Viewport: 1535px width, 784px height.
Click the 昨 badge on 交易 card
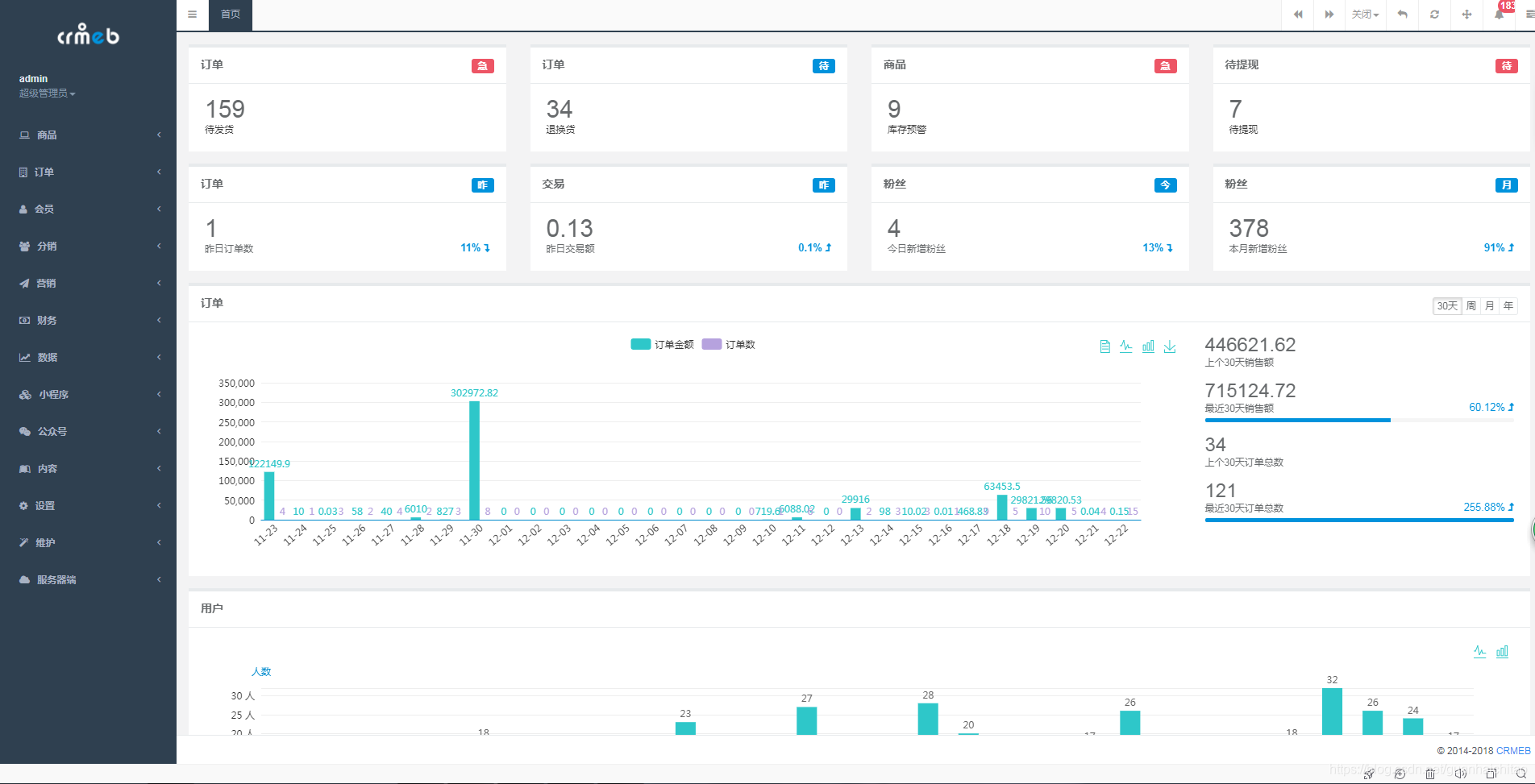[824, 185]
